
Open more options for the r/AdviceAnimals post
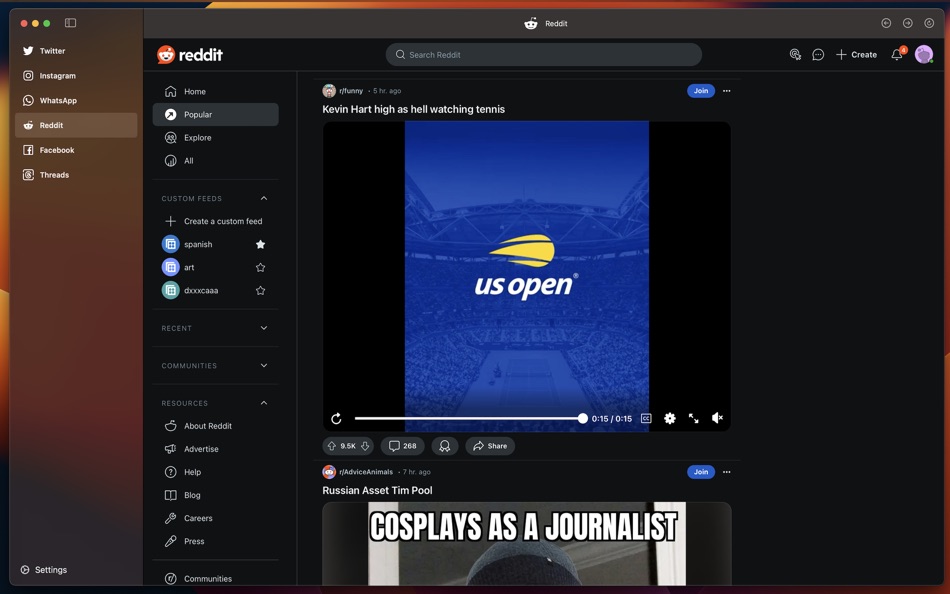(x=726, y=472)
